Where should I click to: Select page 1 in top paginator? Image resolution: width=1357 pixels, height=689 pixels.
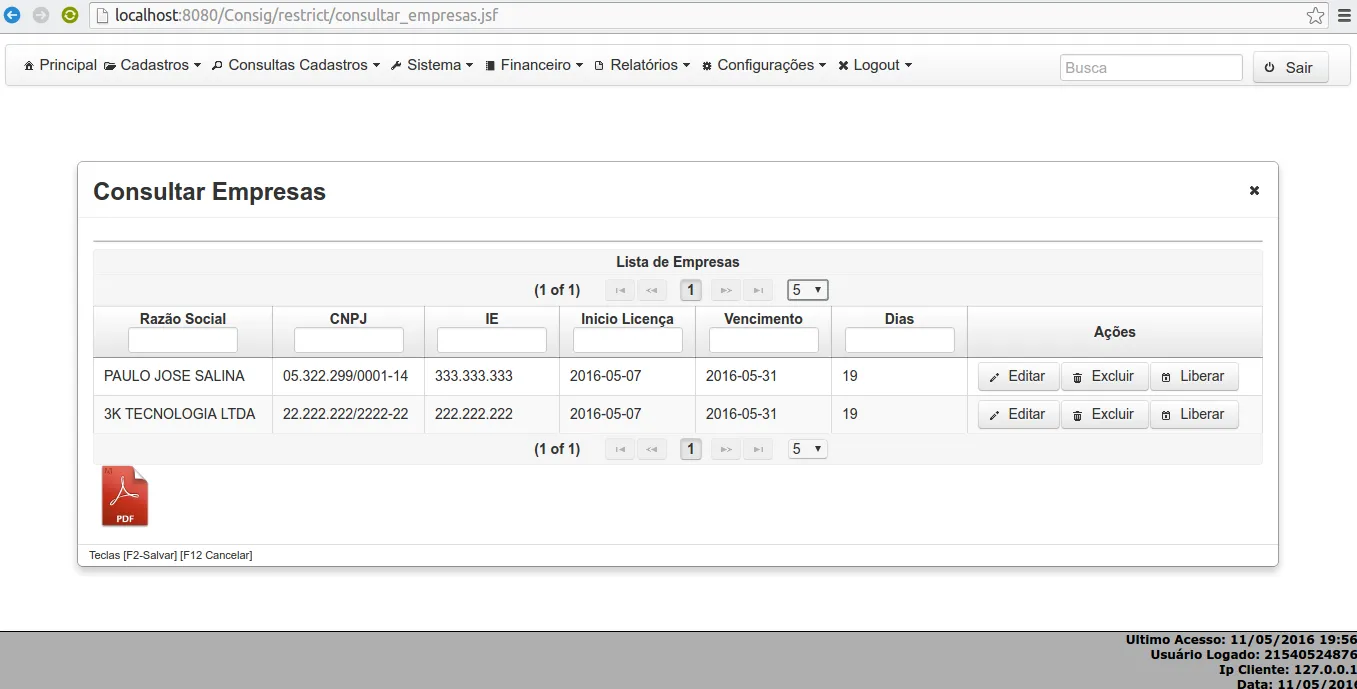click(690, 290)
